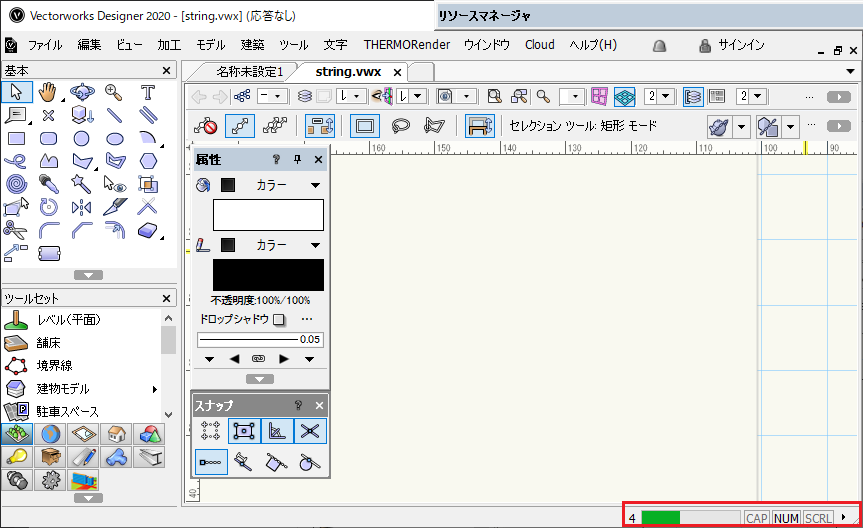
Task: Select the Rotate tool
Action: coord(48,207)
